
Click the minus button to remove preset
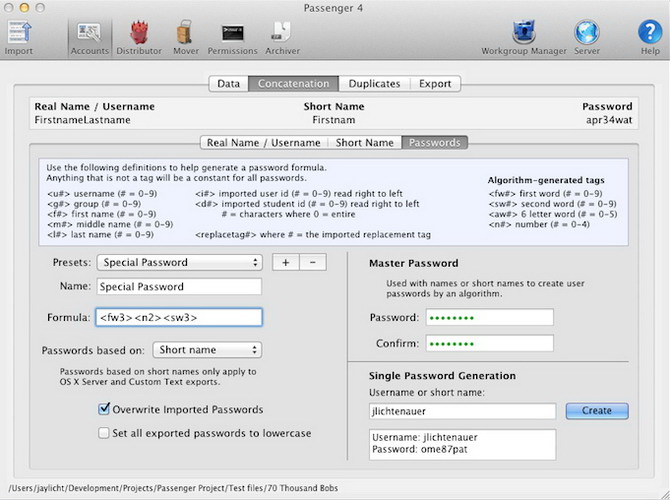(312, 262)
